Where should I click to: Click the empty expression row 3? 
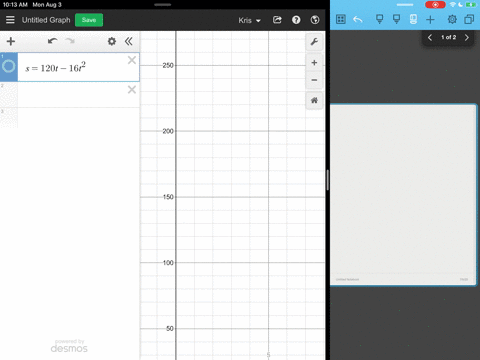pyautogui.click(x=79, y=117)
